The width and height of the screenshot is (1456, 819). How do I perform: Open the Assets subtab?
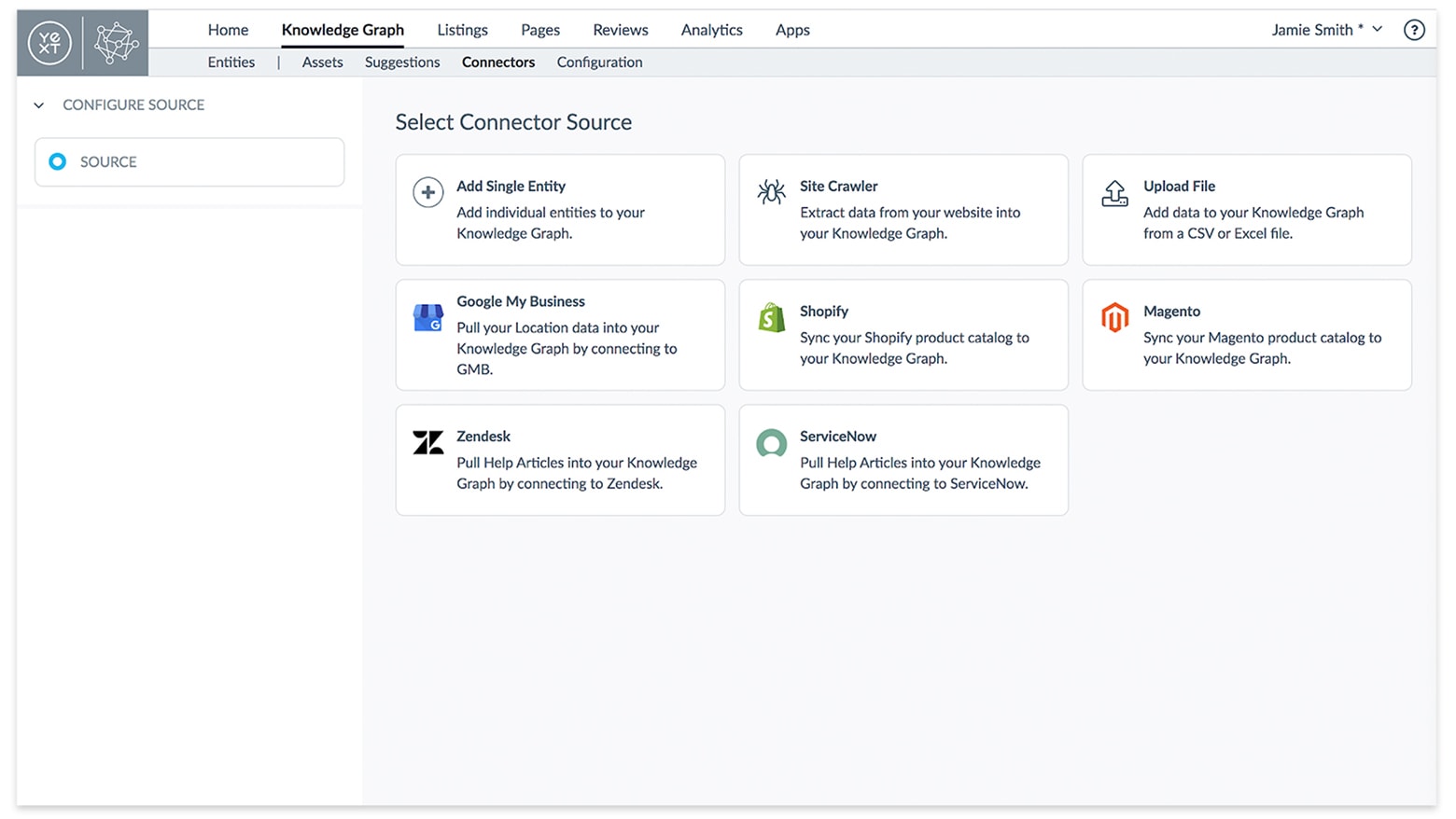(x=322, y=62)
